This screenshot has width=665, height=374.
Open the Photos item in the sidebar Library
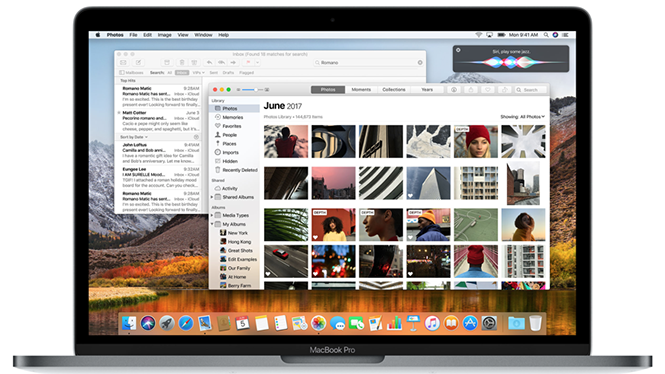235,109
